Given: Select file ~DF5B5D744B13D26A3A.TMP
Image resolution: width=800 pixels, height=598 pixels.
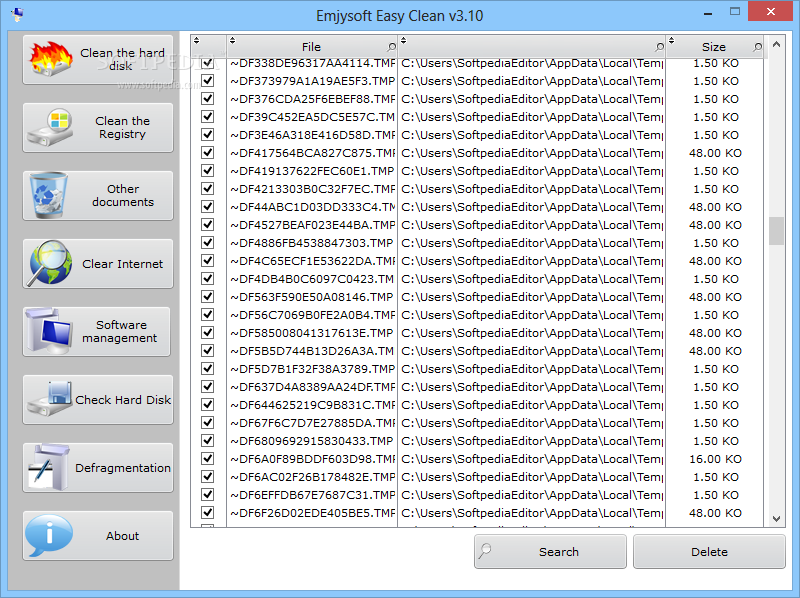Looking at the screenshot, I should [x=312, y=351].
